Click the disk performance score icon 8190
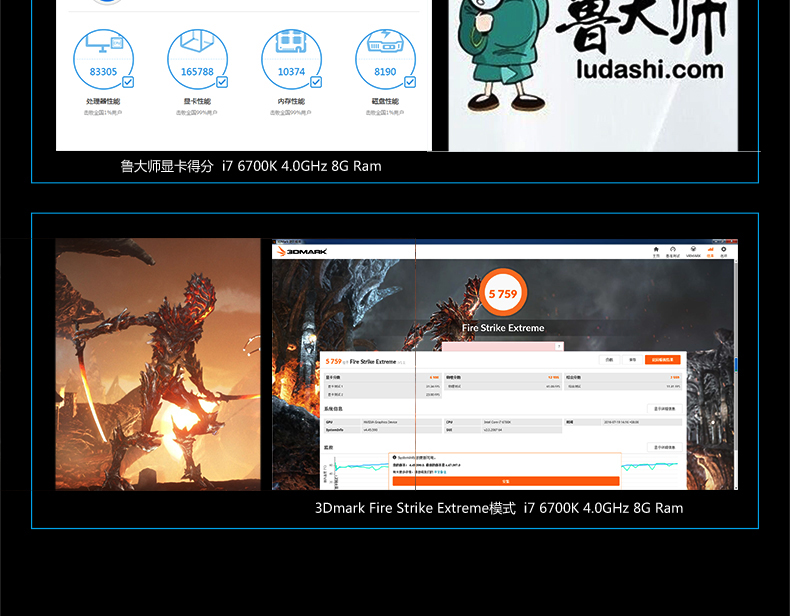This screenshot has height=616, width=790. click(x=385, y=59)
